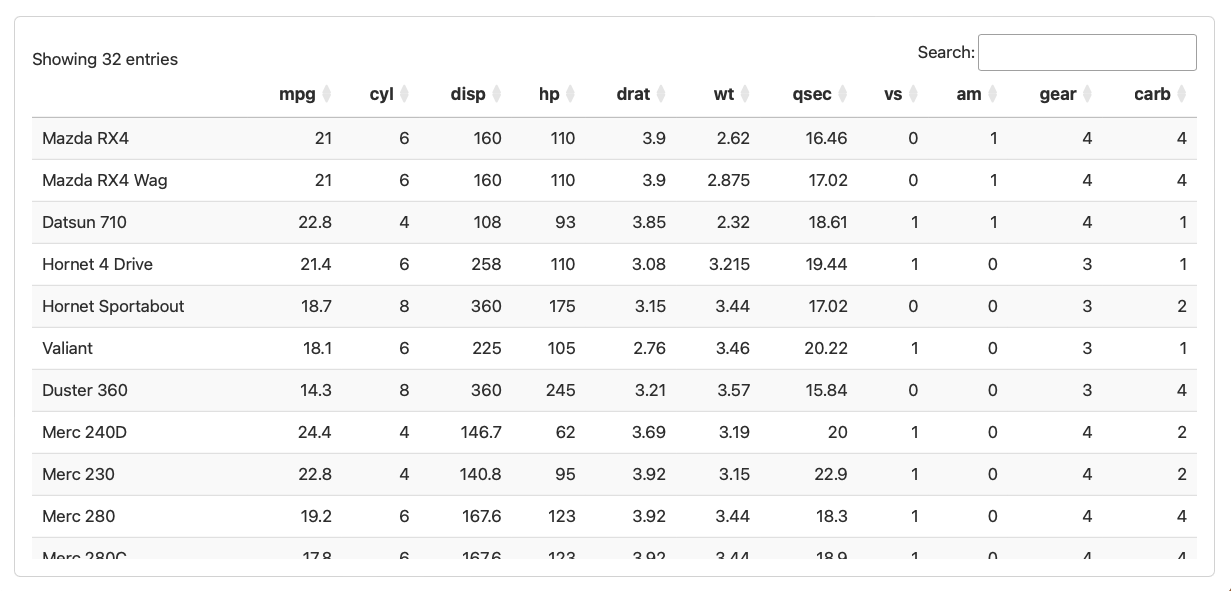Click the hp column sort arrows
Viewport: 1231px width, 591px height.
click(x=569, y=94)
